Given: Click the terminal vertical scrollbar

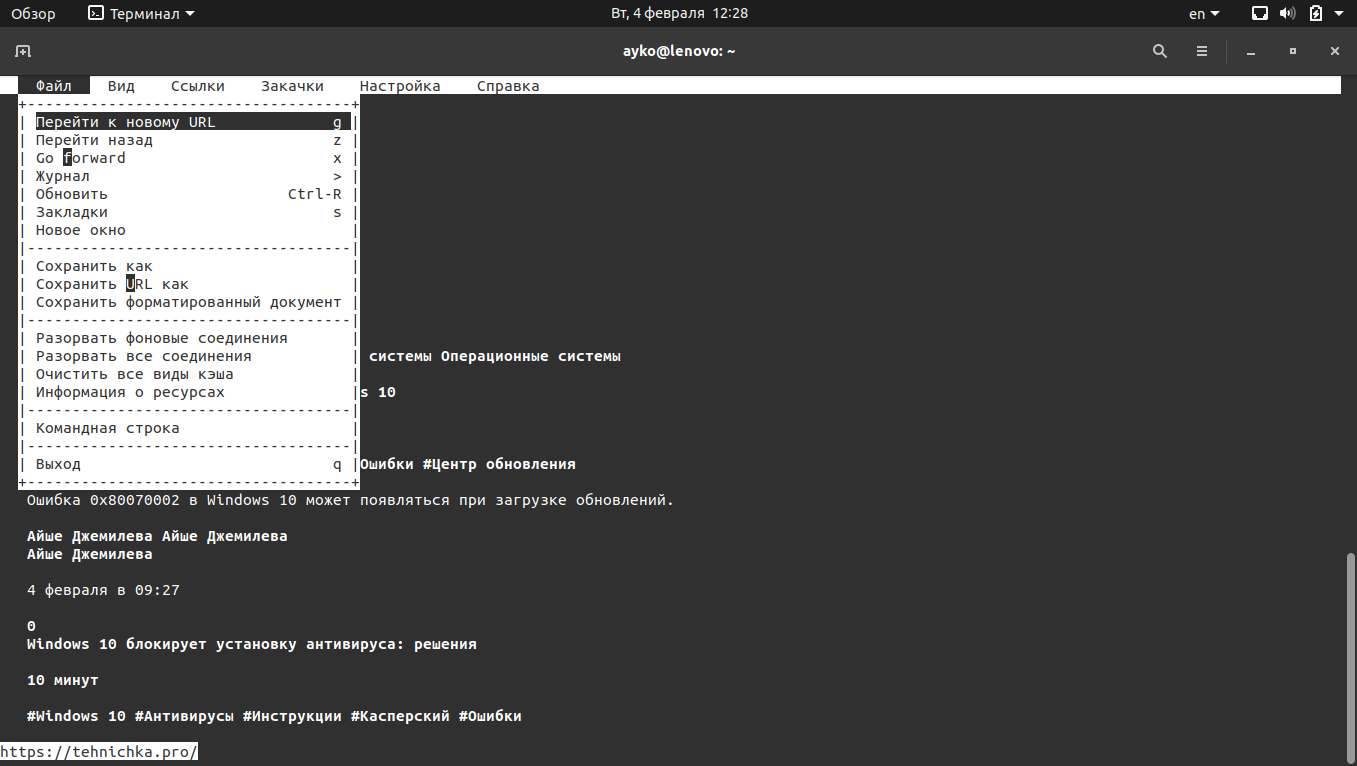Looking at the screenshot, I should [1351, 650].
